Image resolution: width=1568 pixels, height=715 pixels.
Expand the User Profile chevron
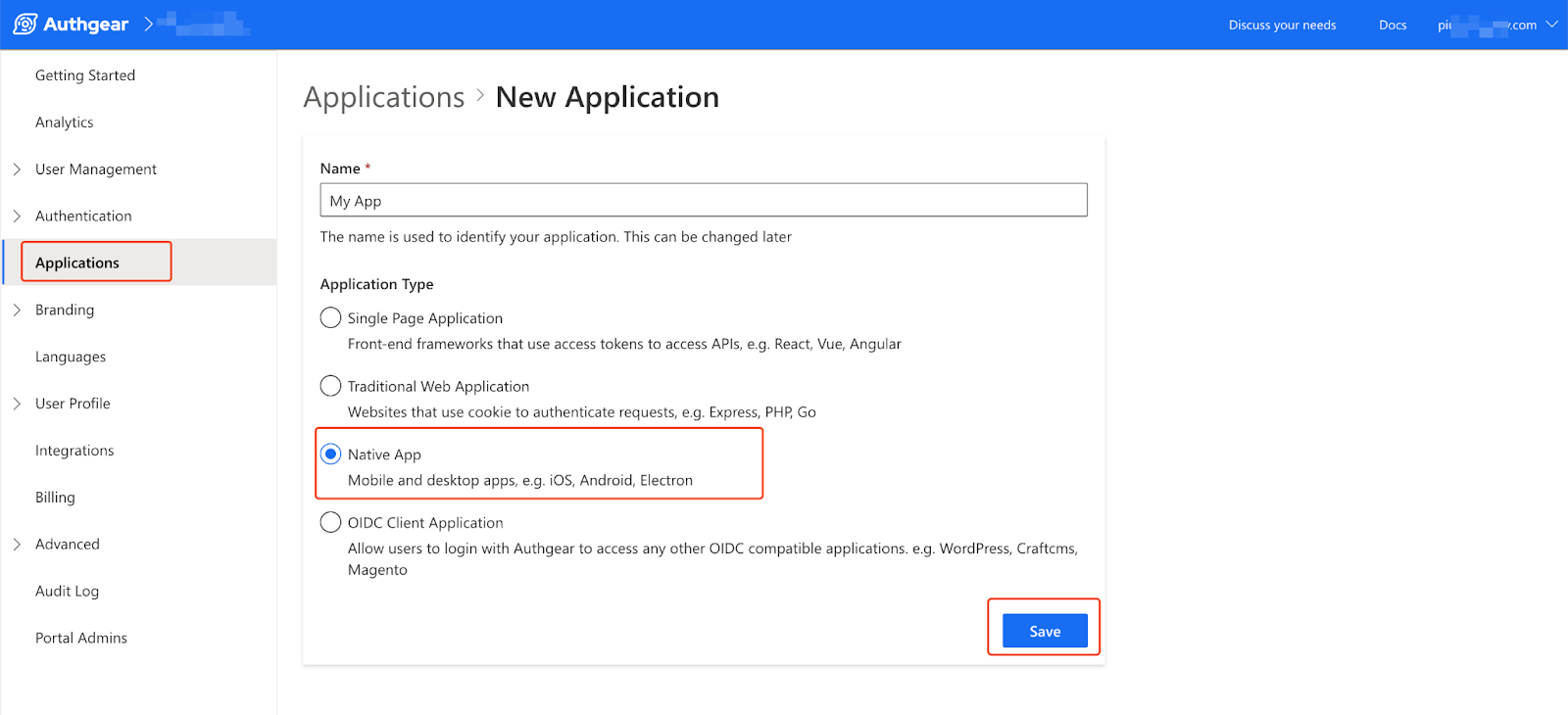[x=17, y=404]
